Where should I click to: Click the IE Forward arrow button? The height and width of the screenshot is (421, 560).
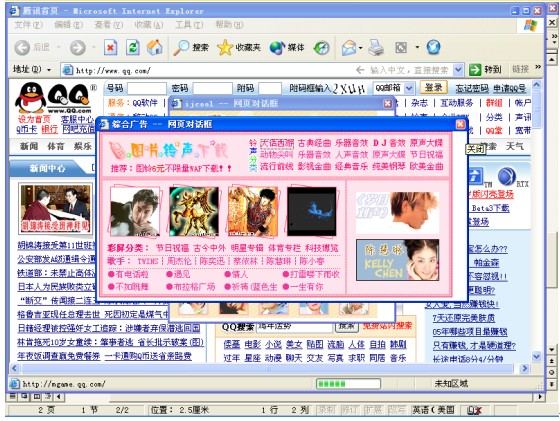78,47
